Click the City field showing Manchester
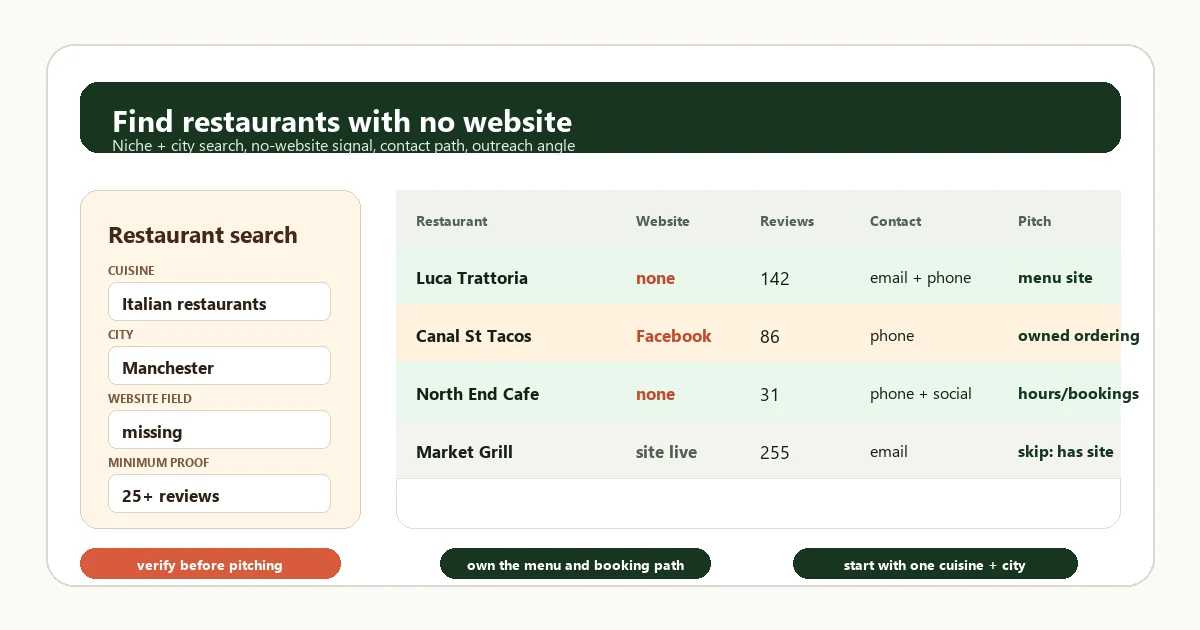This screenshot has width=1200, height=630. [219, 366]
